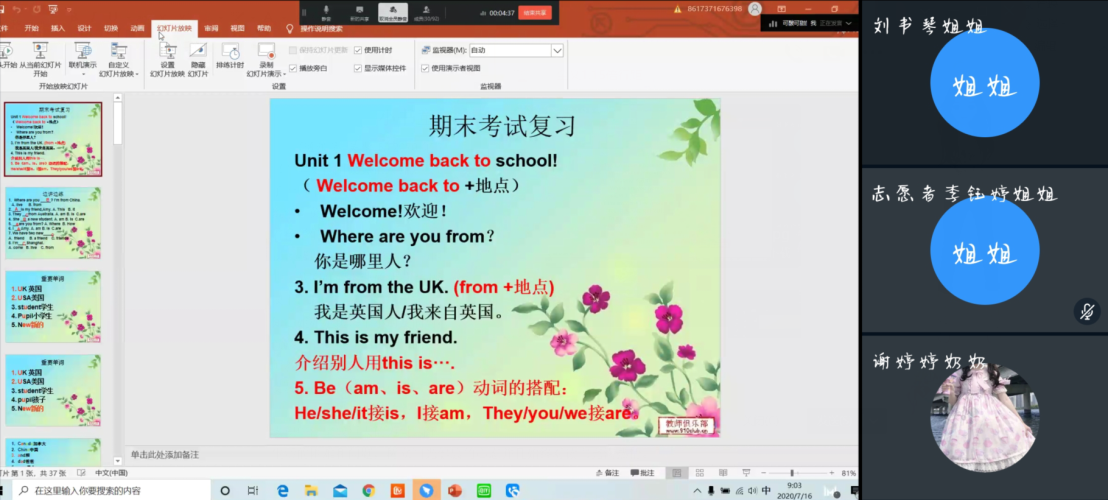Click 从当前幻灯片开始 slideshow icon
This screenshot has height=500, width=1108.
point(40,52)
